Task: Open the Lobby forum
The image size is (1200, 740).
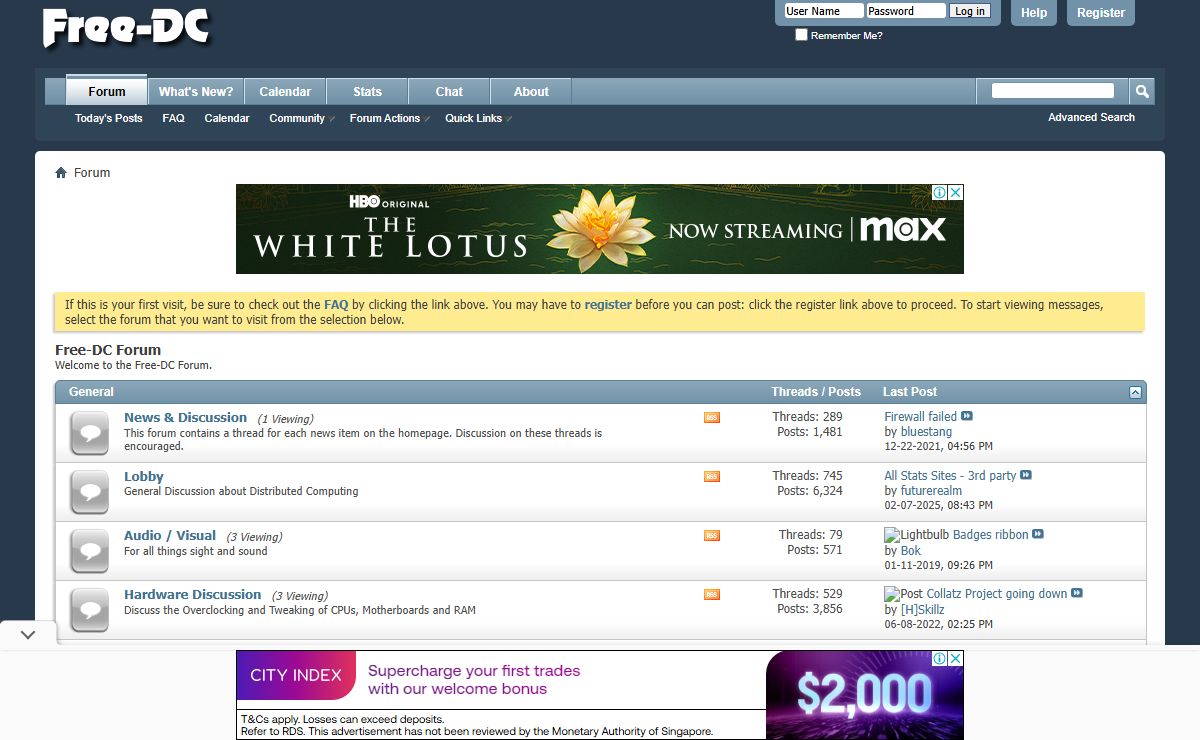Action: [144, 477]
